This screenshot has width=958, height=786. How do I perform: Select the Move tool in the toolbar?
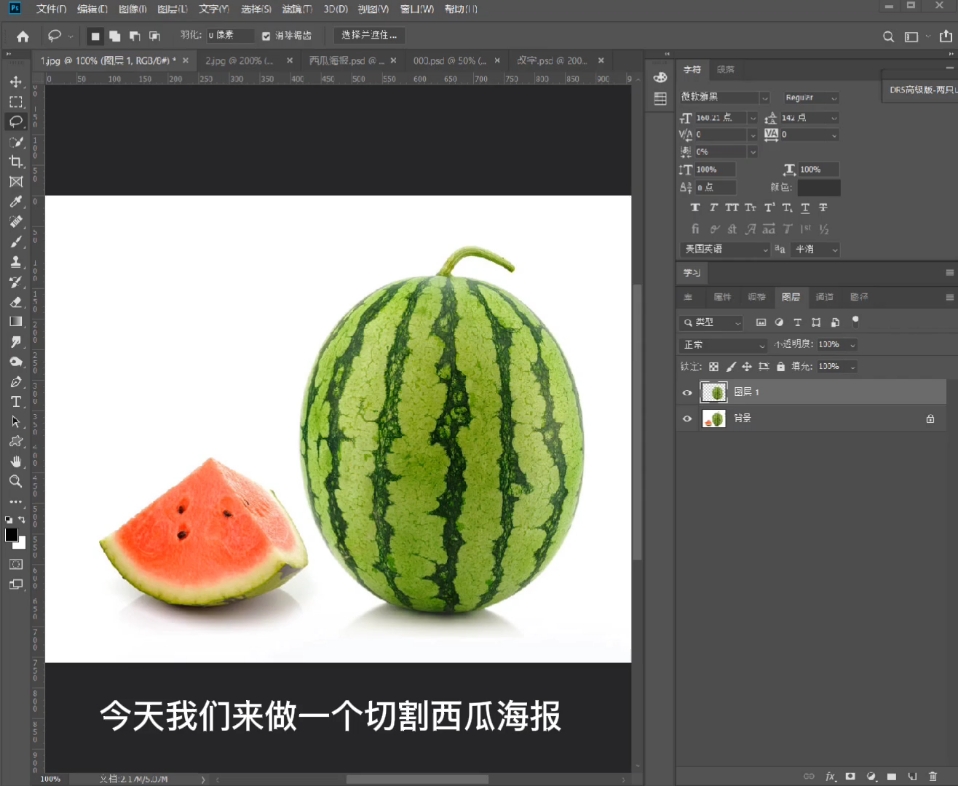[14, 80]
